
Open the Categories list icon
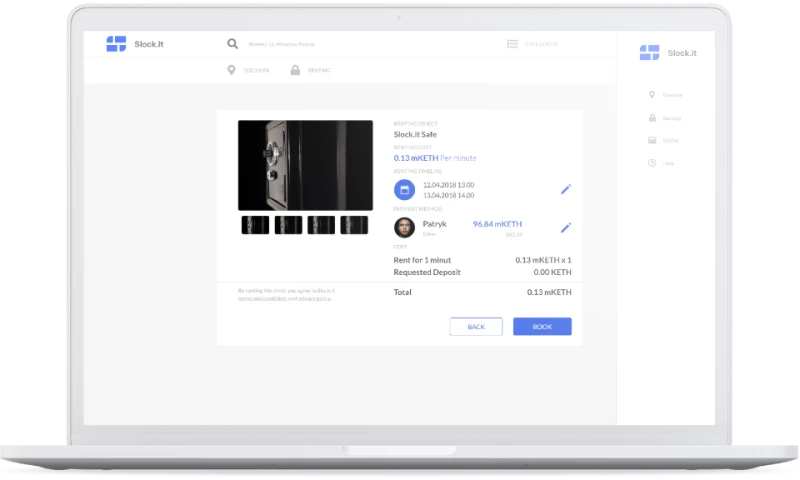tap(512, 44)
